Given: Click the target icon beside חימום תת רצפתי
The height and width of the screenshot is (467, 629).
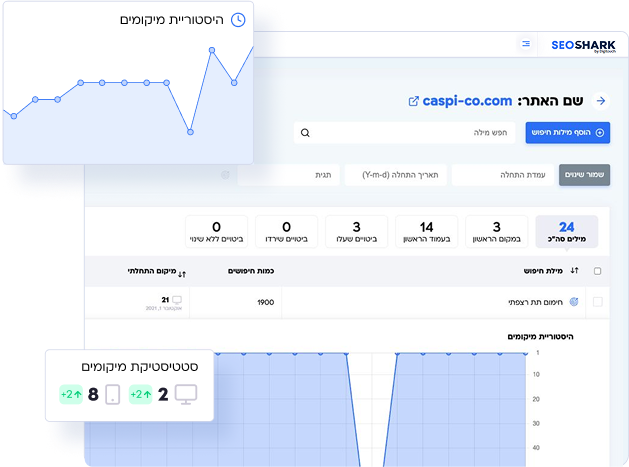Looking at the screenshot, I should pos(574,302).
